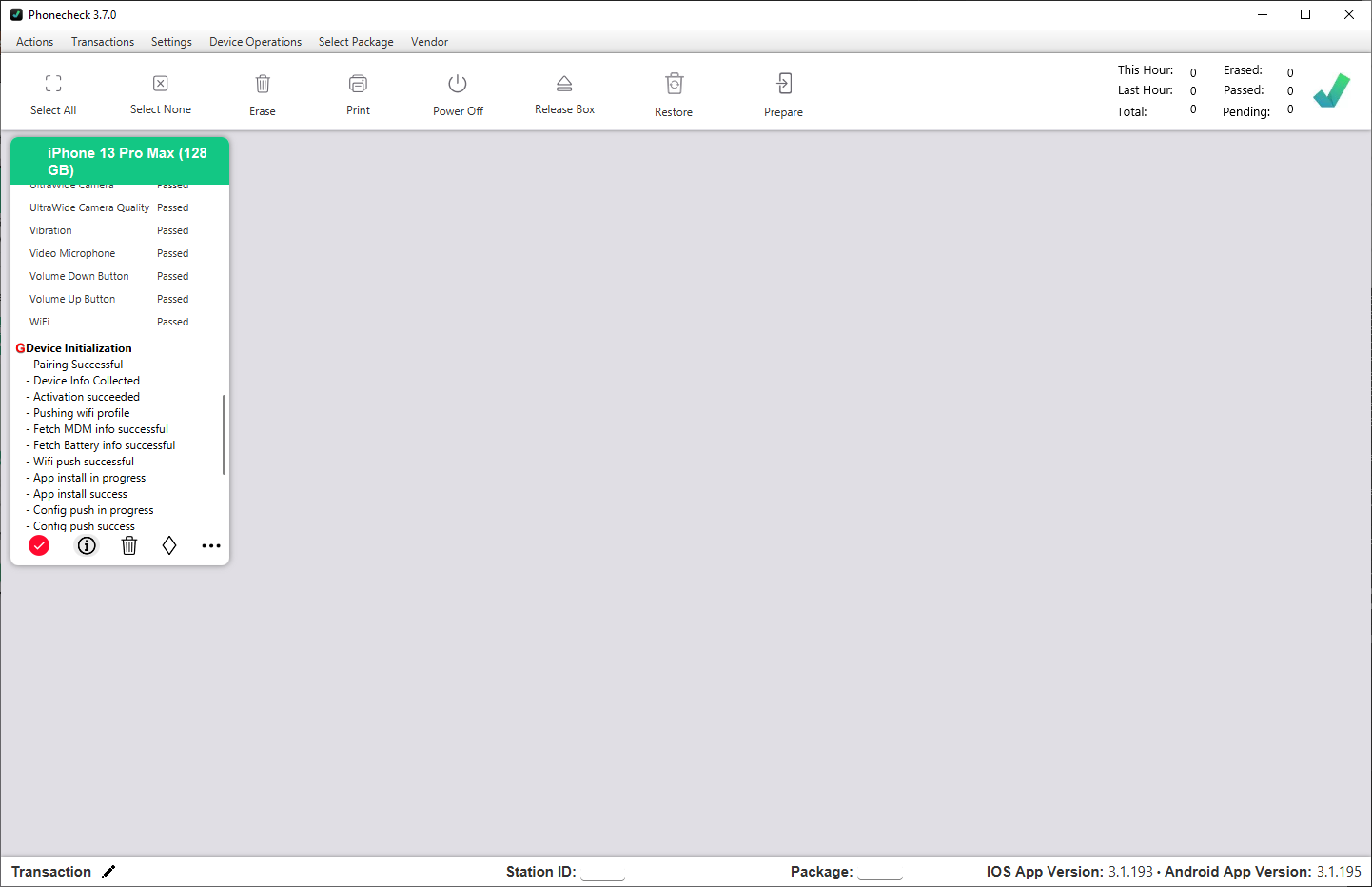Toggle the red checkmark on device card
This screenshot has height=887, width=1372.
39,545
